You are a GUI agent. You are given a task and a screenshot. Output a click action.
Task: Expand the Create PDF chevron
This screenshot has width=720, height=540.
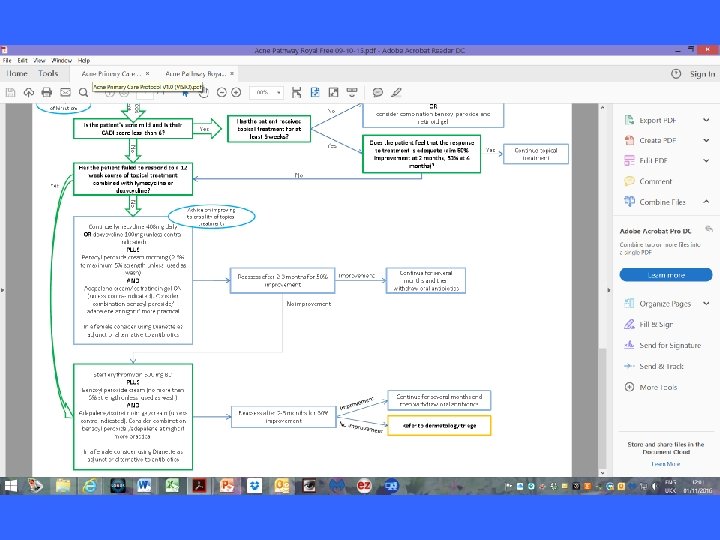pos(706,141)
